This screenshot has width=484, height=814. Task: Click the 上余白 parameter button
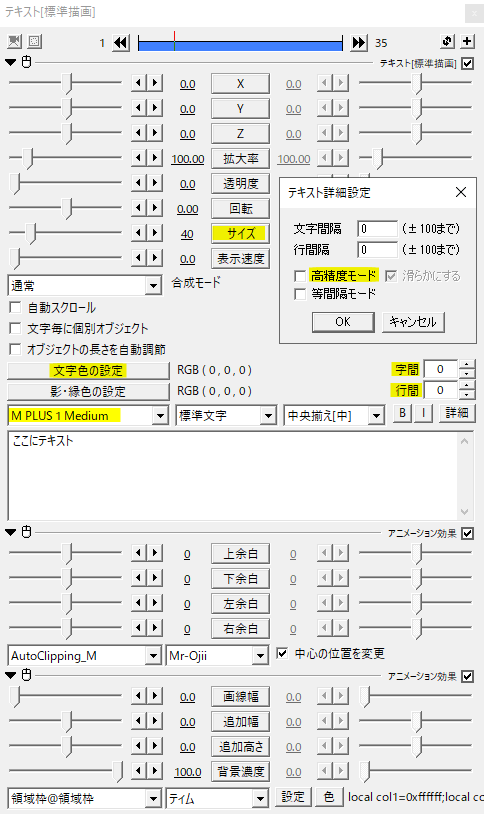tap(240, 553)
